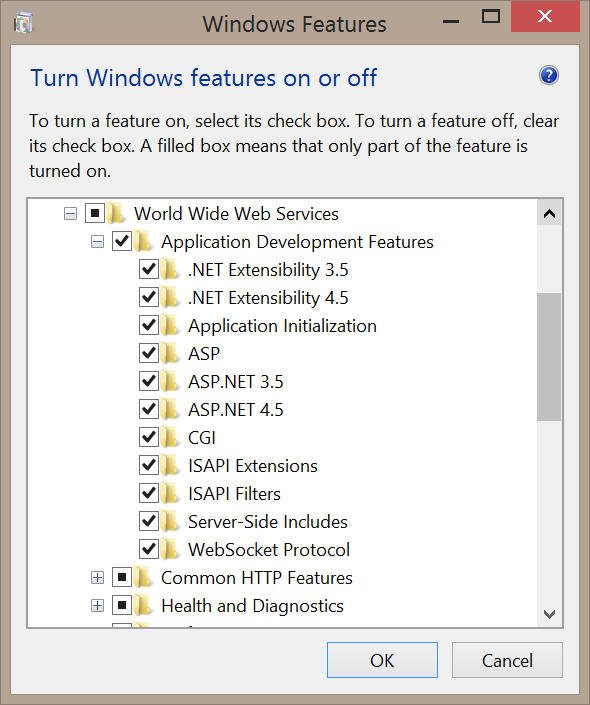Click the scrollbar up arrow

(549, 213)
